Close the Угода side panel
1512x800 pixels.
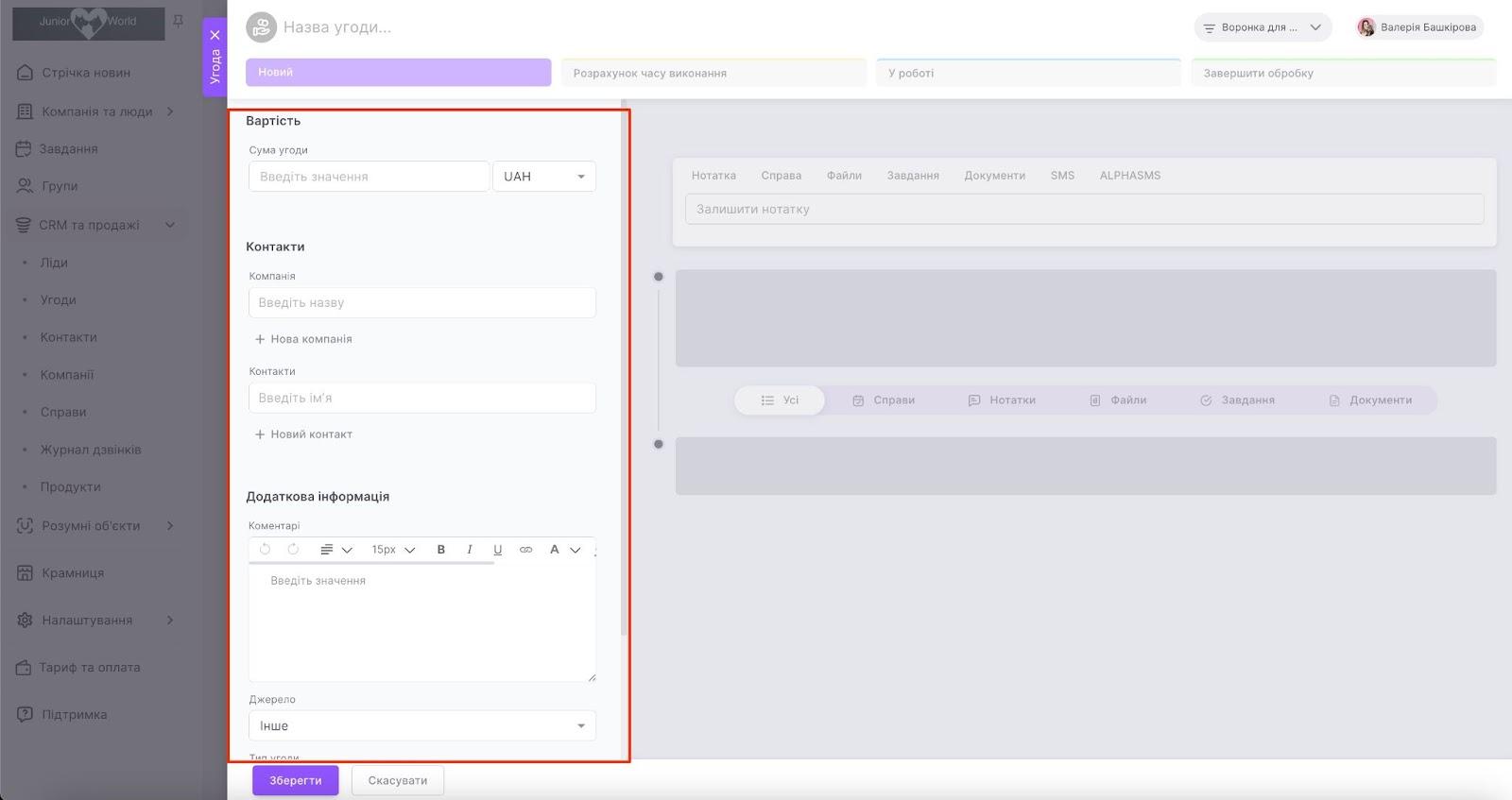pos(215,35)
